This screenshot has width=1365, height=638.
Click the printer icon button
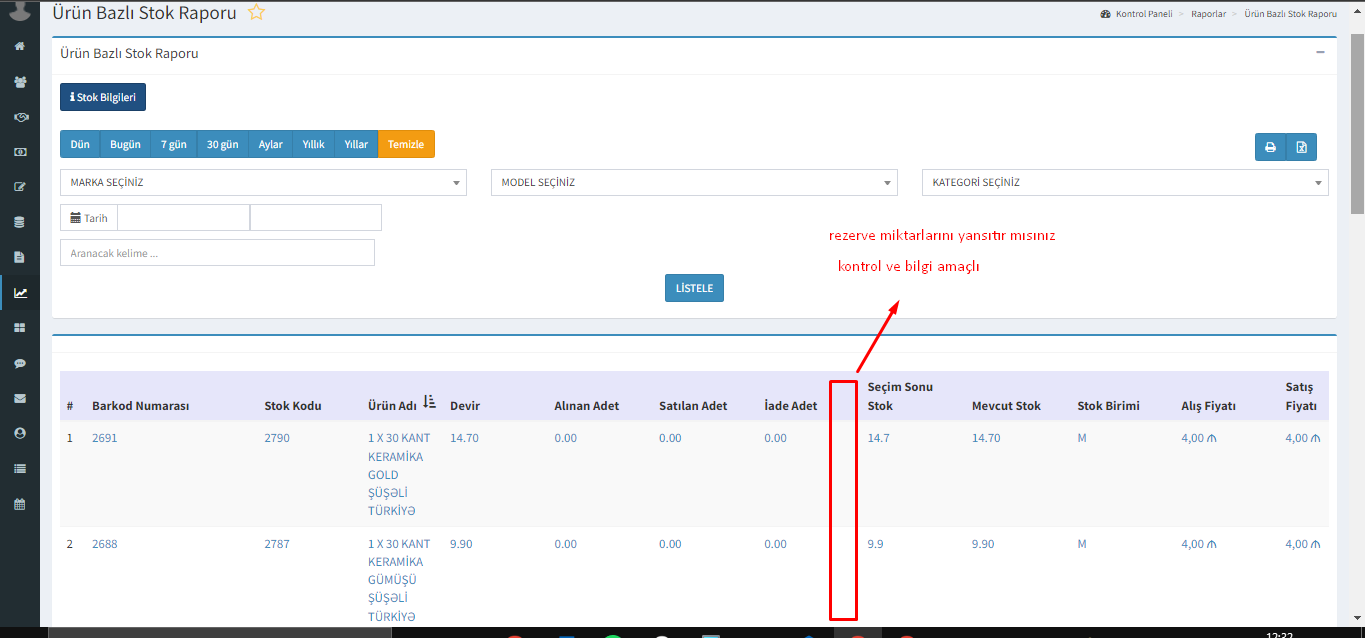point(1270,147)
